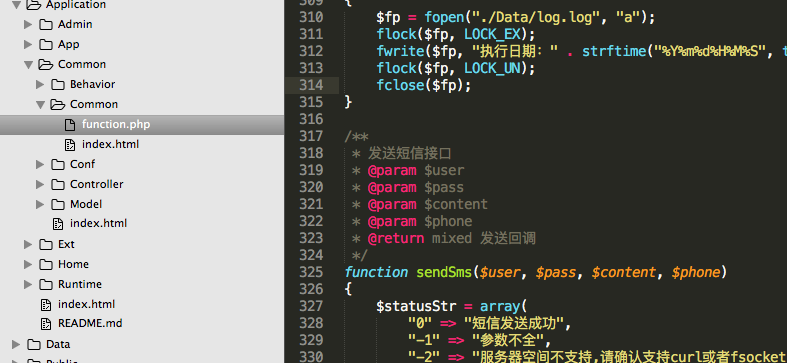Open index.html below the Model folder

tap(98, 223)
